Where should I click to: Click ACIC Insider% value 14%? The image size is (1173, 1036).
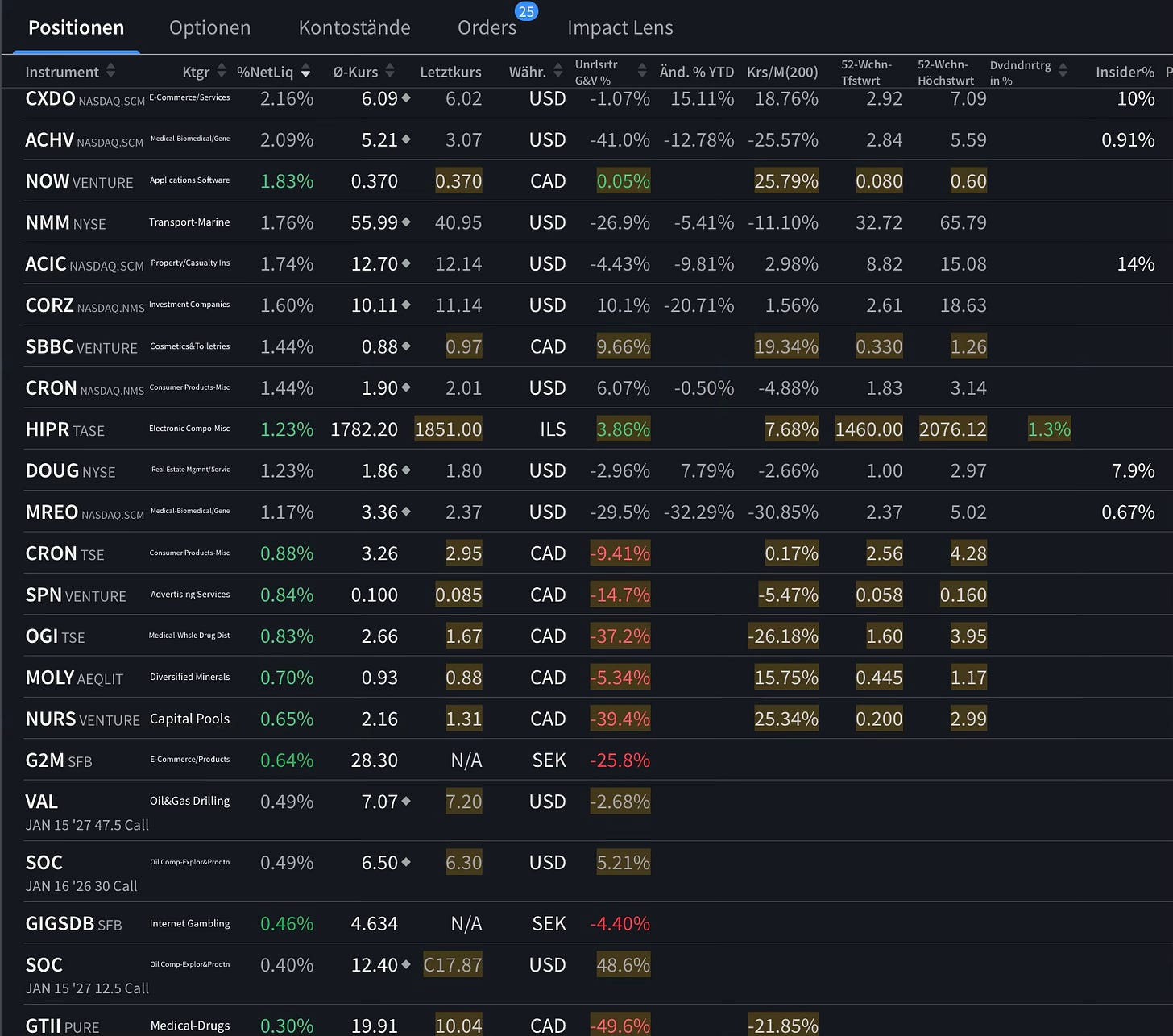[1136, 263]
